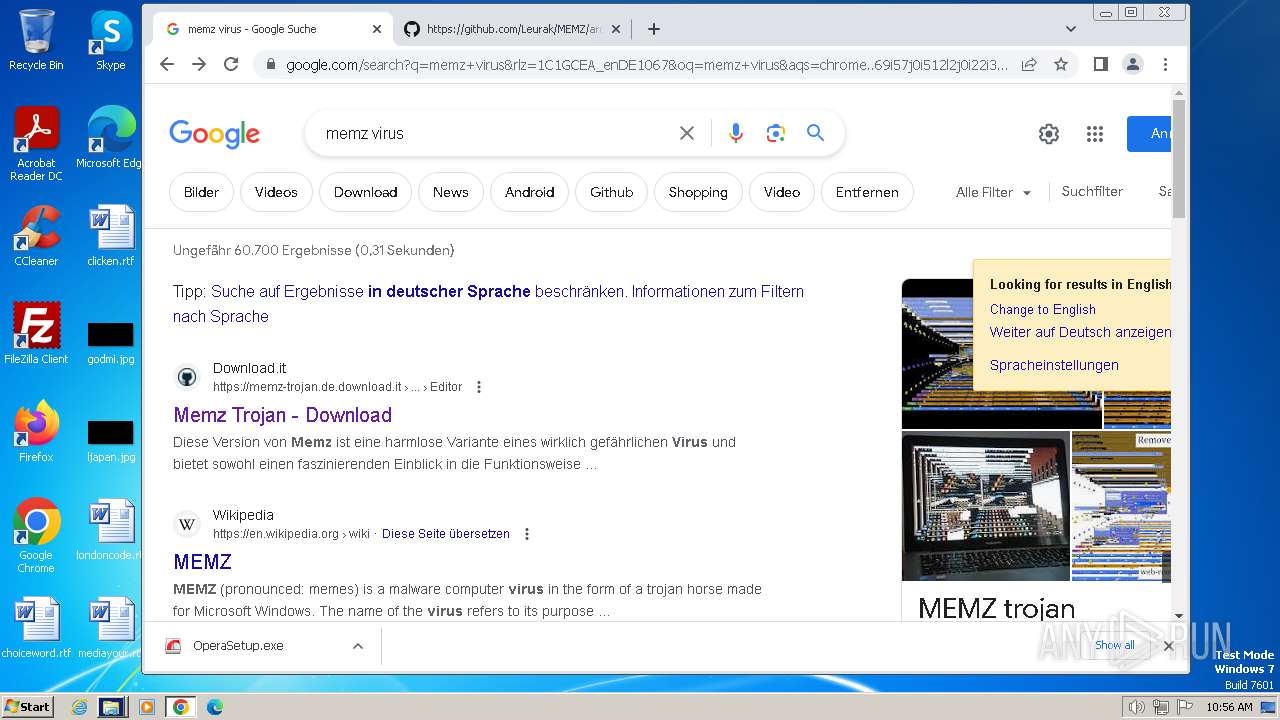Click the share page icon in address bar

tap(1029, 64)
